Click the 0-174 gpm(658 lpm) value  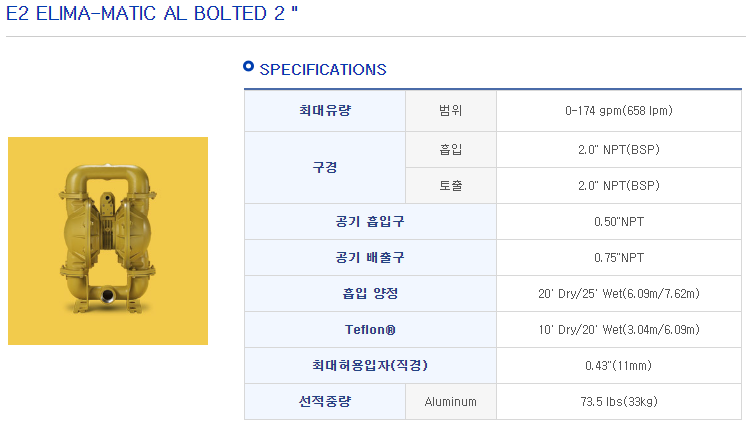tap(618, 110)
